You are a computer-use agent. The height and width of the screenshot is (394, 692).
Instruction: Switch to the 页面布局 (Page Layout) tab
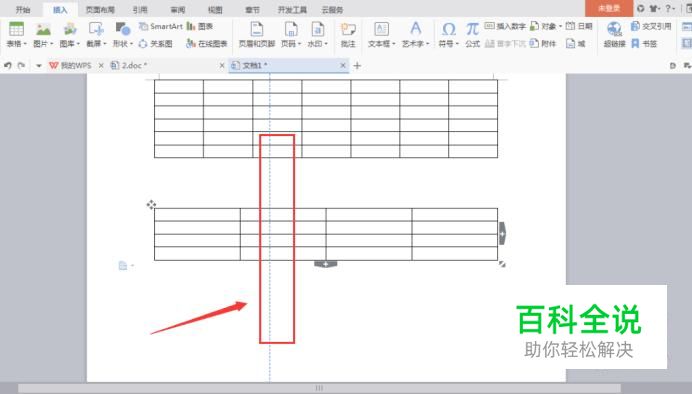pos(100,9)
